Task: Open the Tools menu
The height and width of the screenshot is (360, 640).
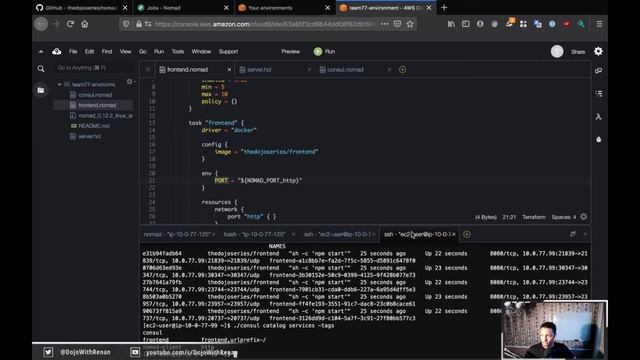Action: pyautogui.click(x=178, y=51)
